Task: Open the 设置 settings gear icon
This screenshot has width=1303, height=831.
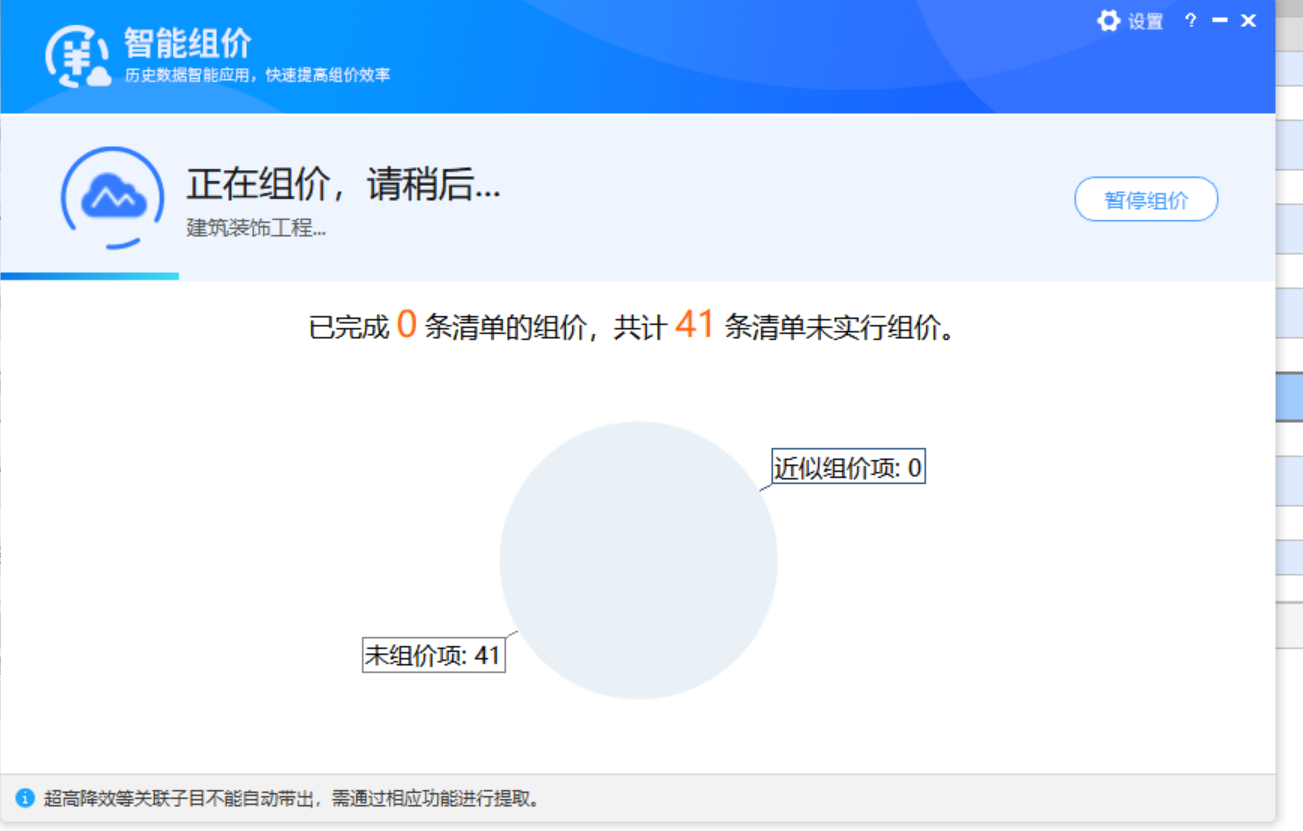Action: coord(1108,21)
